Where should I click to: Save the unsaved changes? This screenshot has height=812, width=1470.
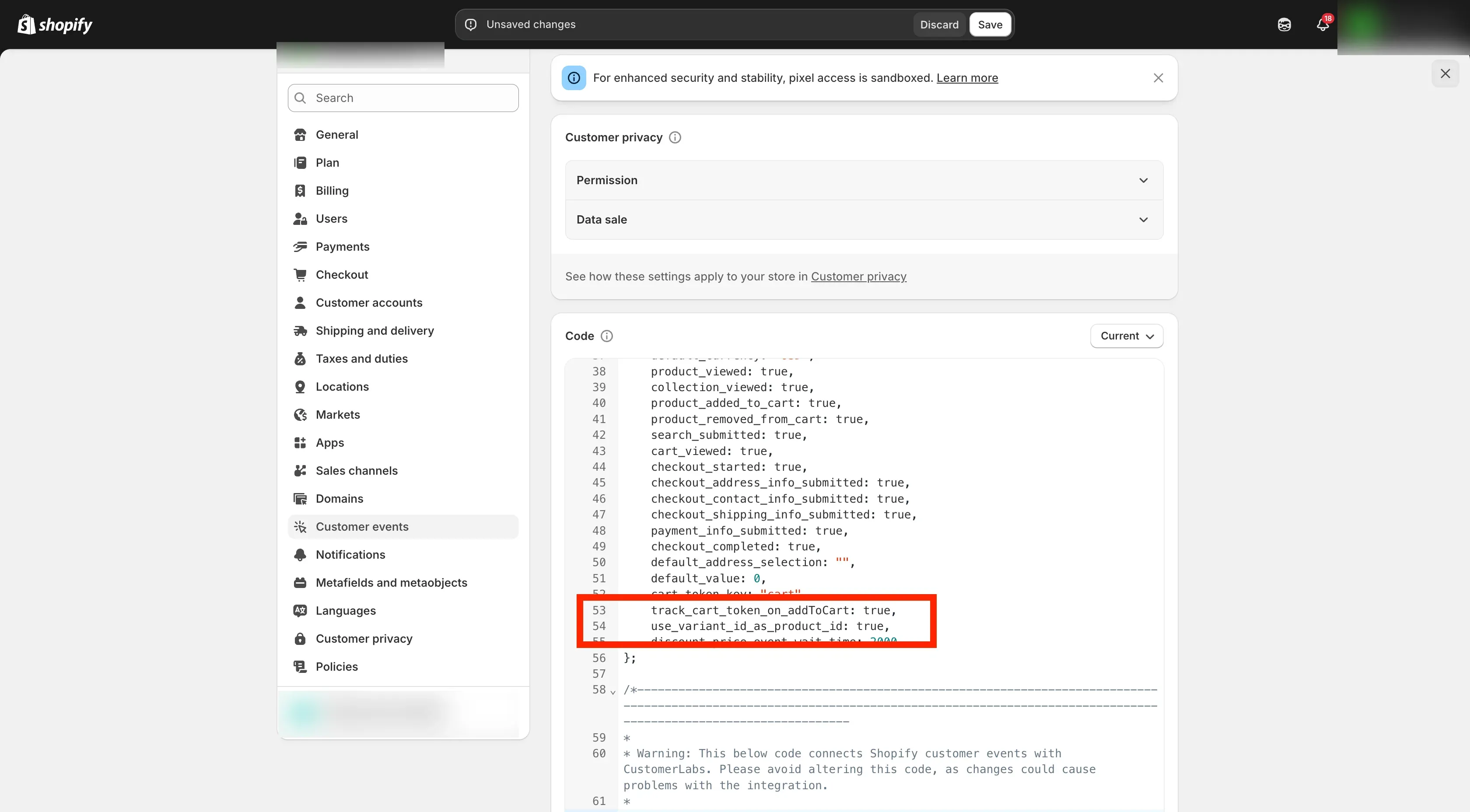[990, 24]
